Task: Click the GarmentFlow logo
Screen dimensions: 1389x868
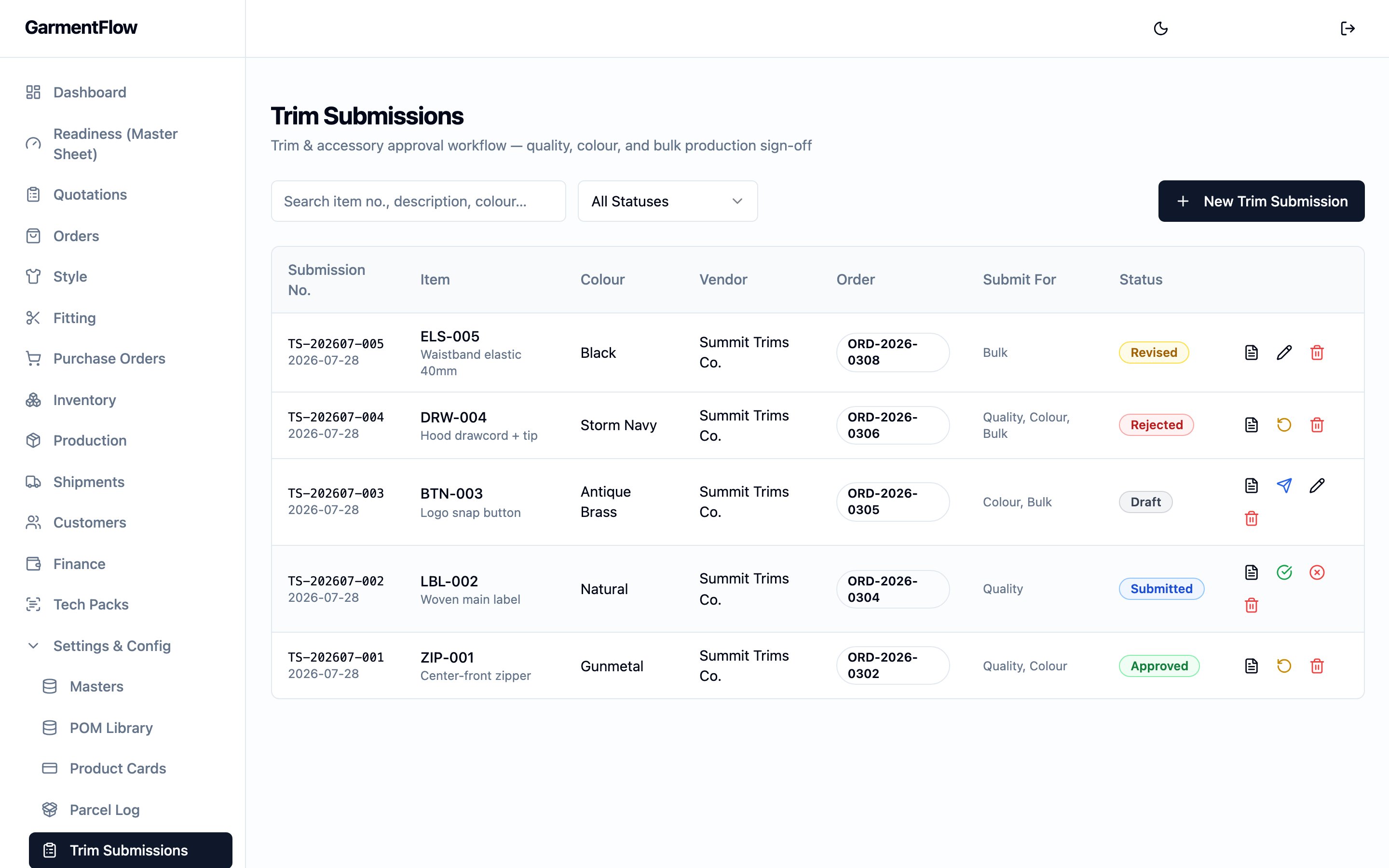Action: 81,27
